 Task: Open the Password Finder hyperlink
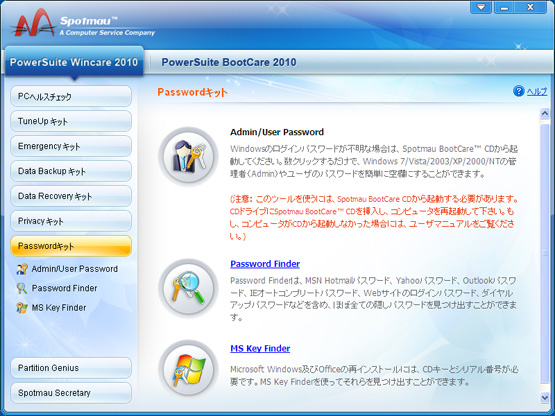[x=265, y=264]
